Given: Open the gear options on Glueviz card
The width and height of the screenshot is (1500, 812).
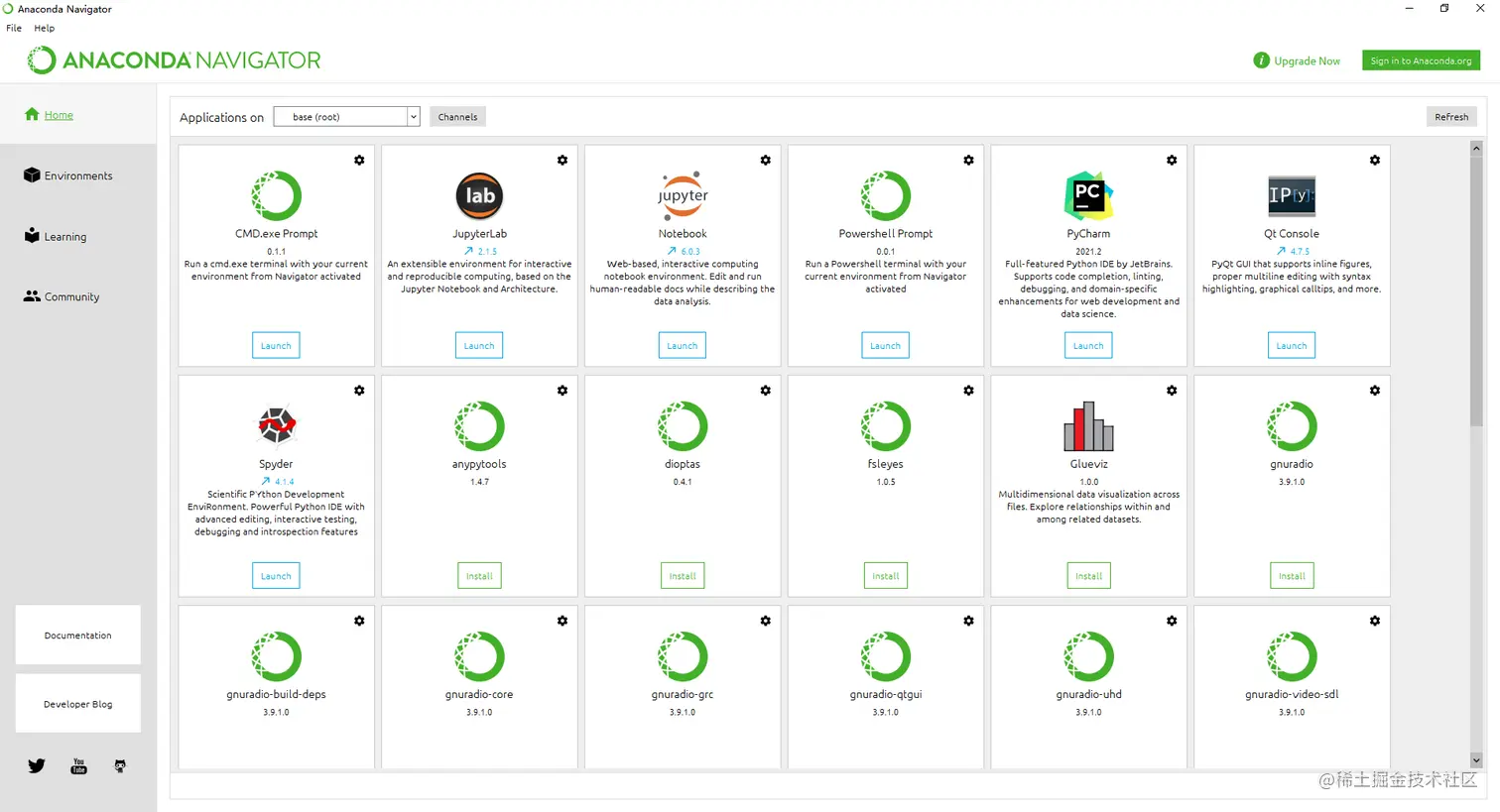Looking at the screenshot, I should click(1172, 391).
